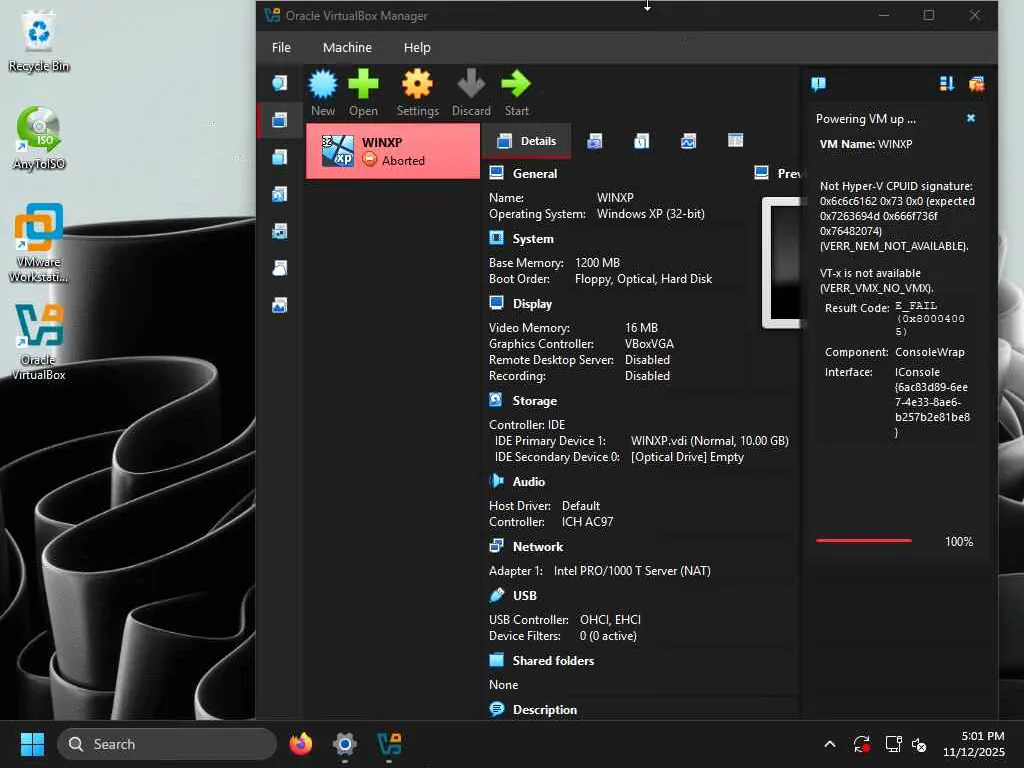Screen dimensions: 1024x768
Task: Select the Oracle VirtualBox desktop shortcut
Action: click(x=39, y=342)
